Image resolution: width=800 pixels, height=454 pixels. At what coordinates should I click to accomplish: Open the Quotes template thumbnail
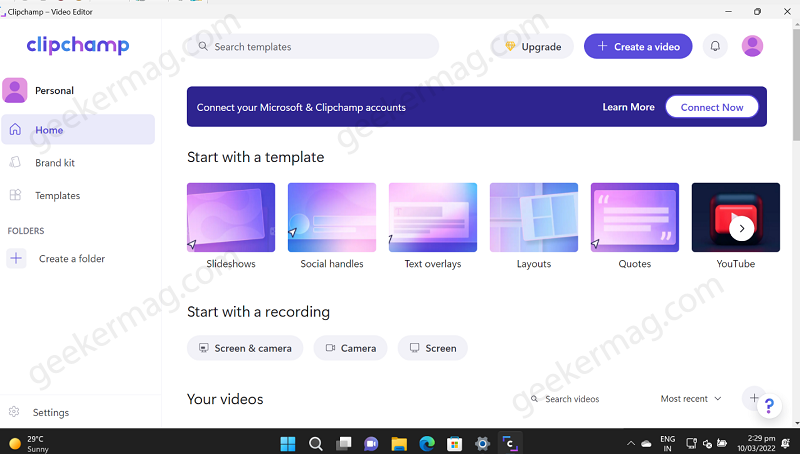635,217
